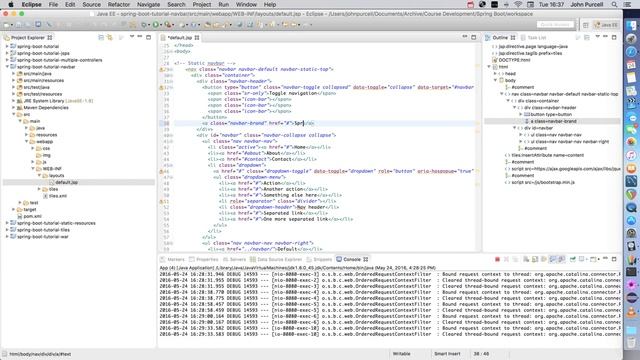Viewport: 640px width, 360px height.
Task: Click the New file toolbar icon
Action: point(7,25)
